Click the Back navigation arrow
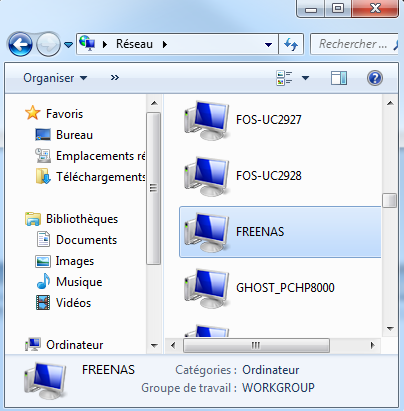Viewport: 404px width, 411px height. pyautogui.click(x=21, y=44)
